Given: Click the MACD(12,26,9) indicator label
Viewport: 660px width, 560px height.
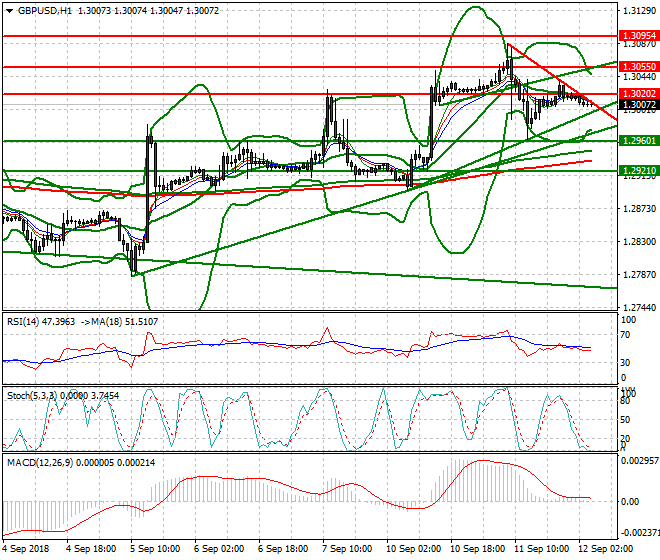Looking at the screenshot, I should tap(38, 465).
